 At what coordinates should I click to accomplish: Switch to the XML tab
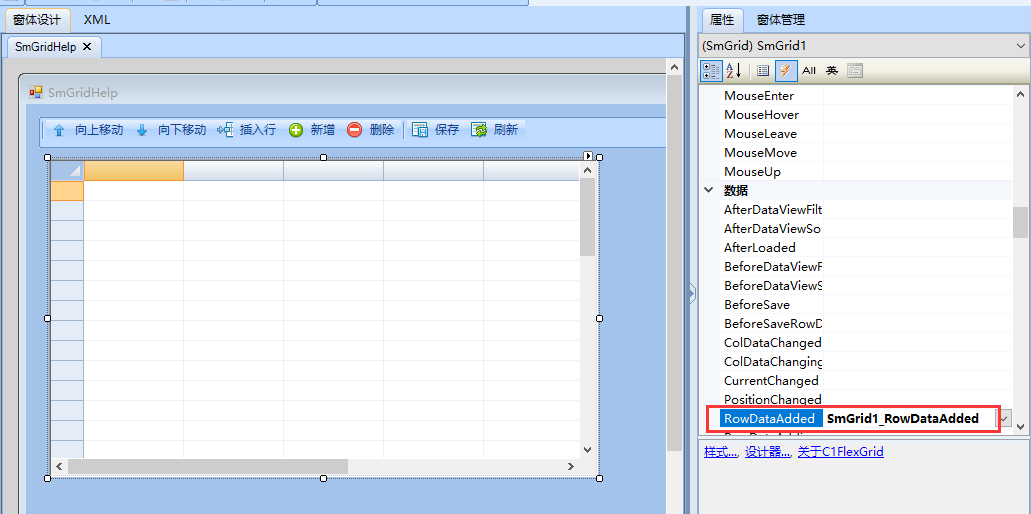click(97, 20)
